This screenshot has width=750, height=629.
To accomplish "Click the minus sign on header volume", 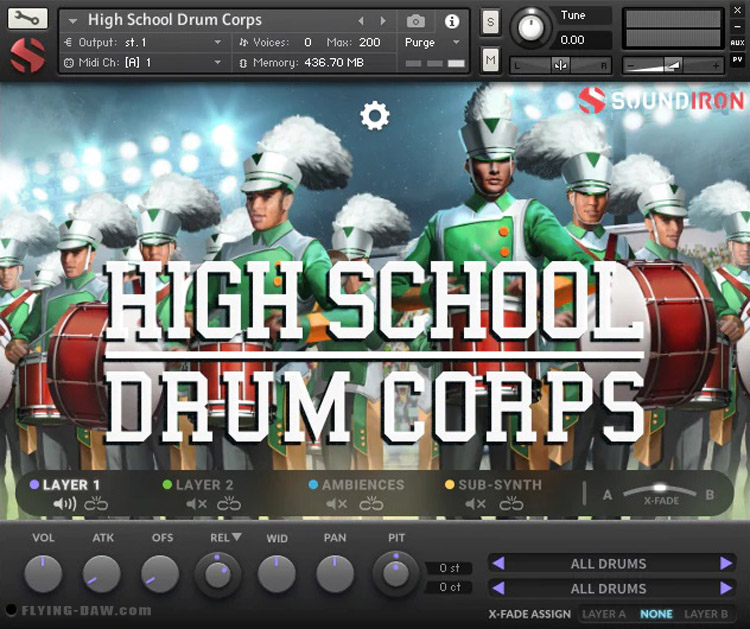I will click(x=630, y=66).
